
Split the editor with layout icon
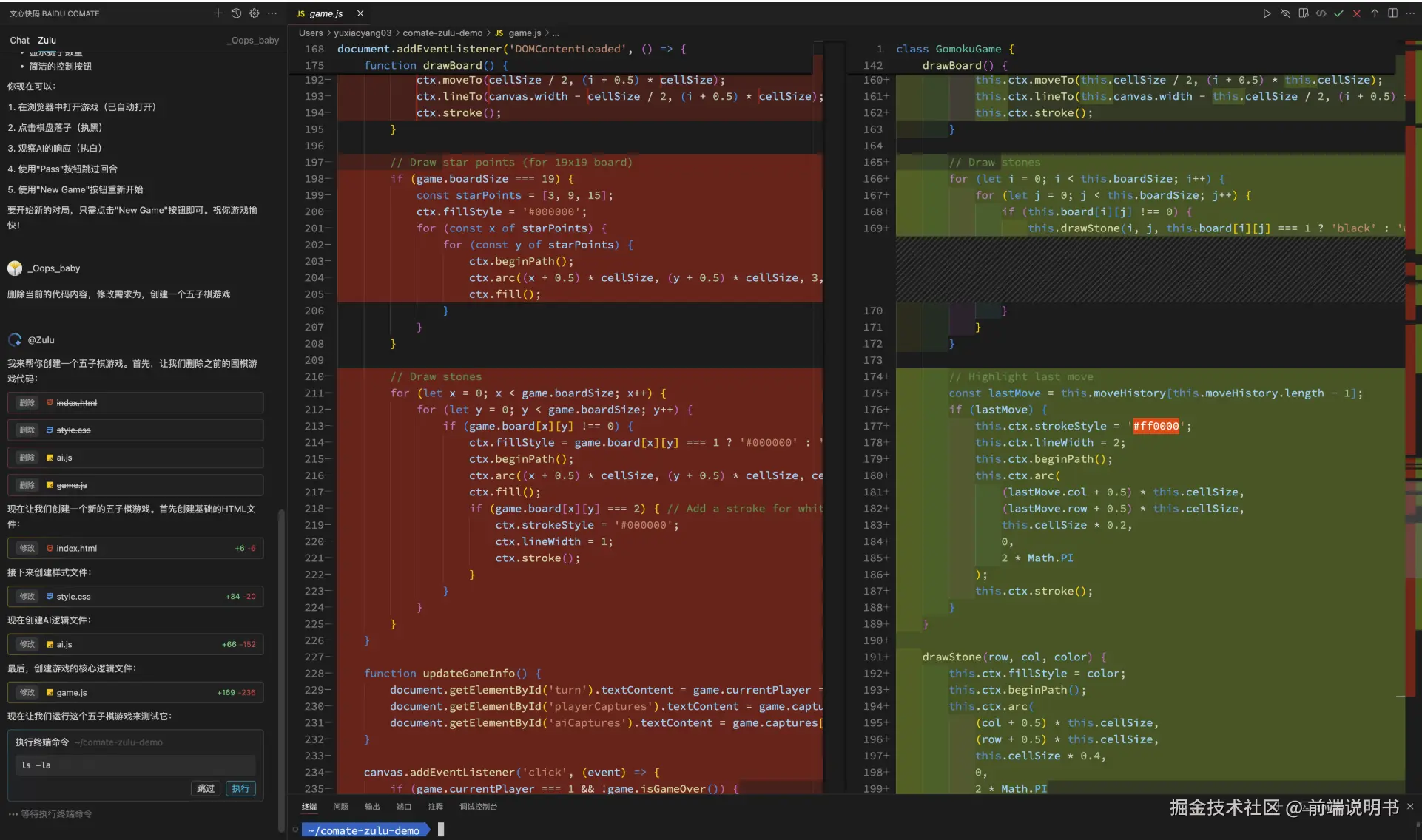coord(1392,13)
